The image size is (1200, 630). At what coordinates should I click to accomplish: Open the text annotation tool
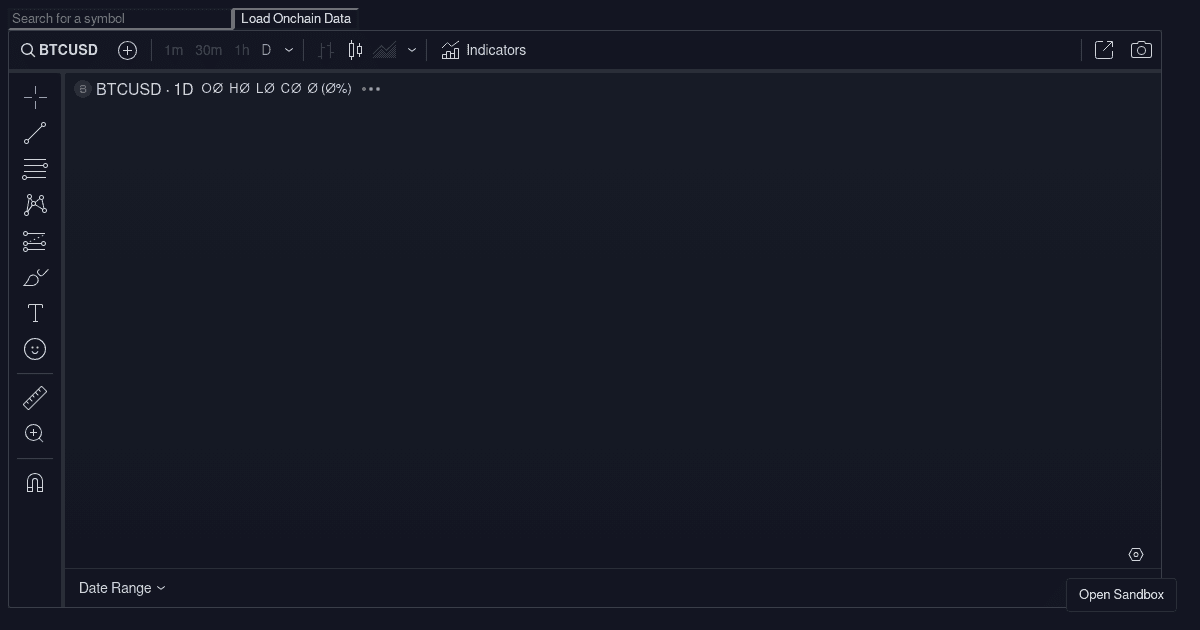35,313
